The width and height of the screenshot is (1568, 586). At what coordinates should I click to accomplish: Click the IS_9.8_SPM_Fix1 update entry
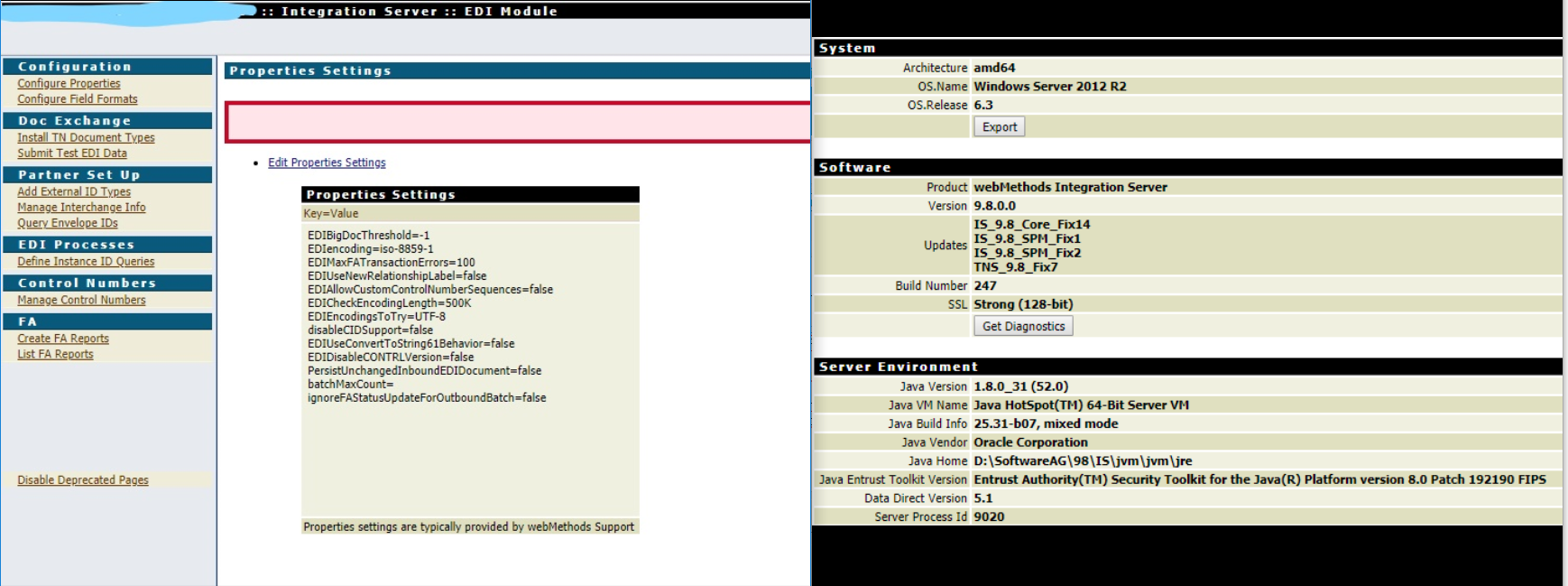[x=1027, y=239]
